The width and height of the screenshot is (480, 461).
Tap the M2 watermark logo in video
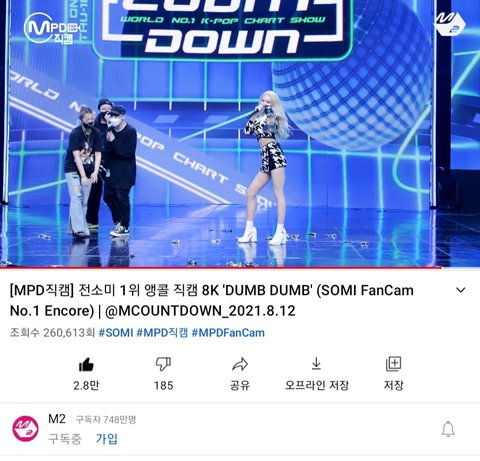click(x=449, y=23)
